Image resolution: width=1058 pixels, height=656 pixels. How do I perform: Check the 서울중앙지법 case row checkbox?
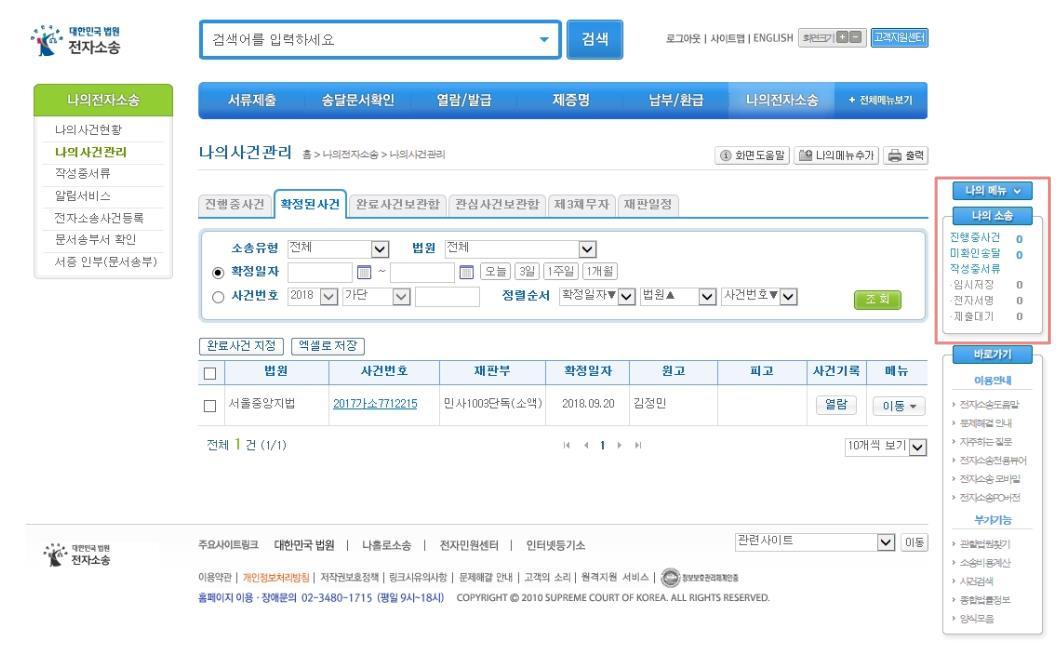coord(210,406)
